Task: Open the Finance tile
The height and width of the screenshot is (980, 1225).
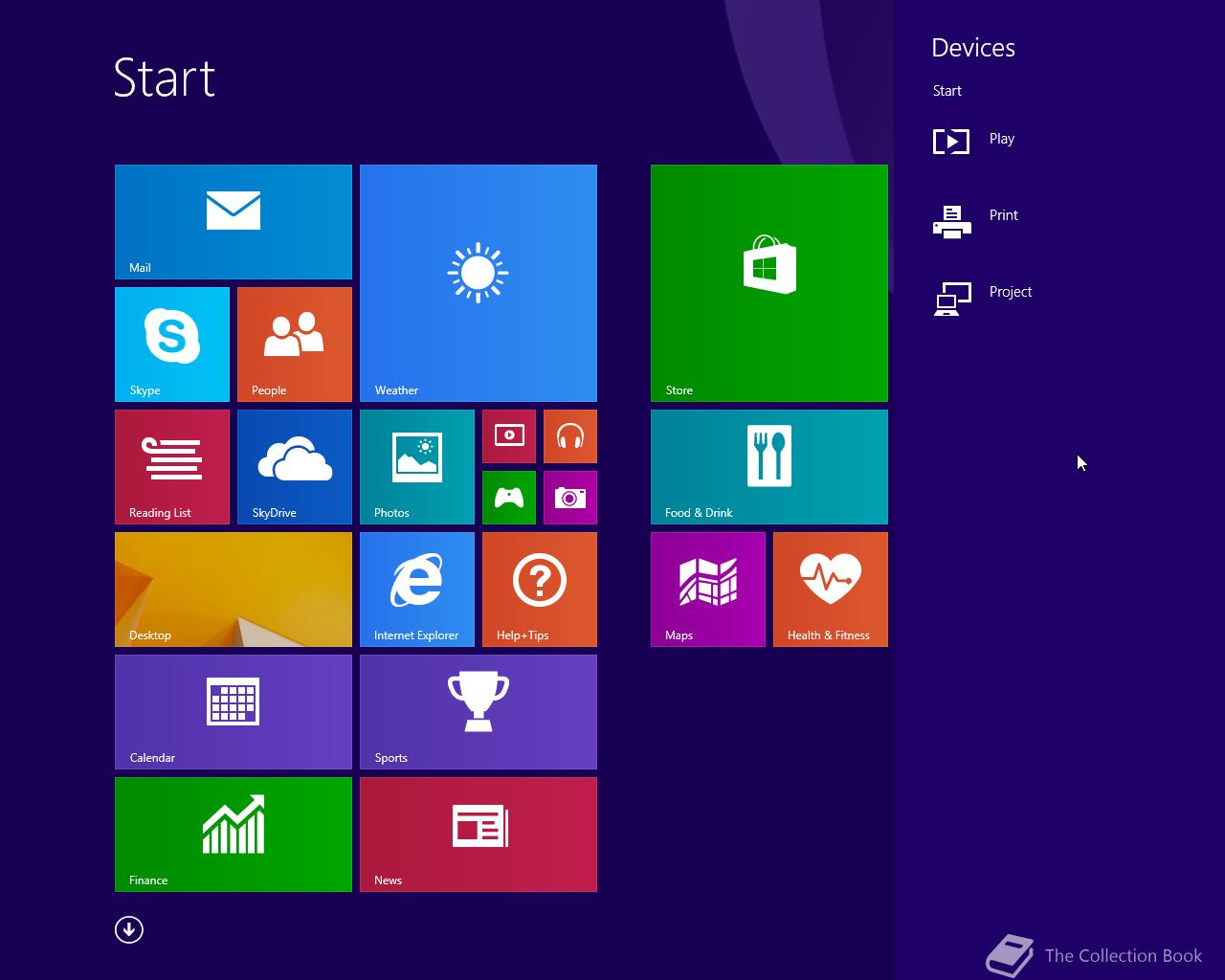Action: (234, 835)
